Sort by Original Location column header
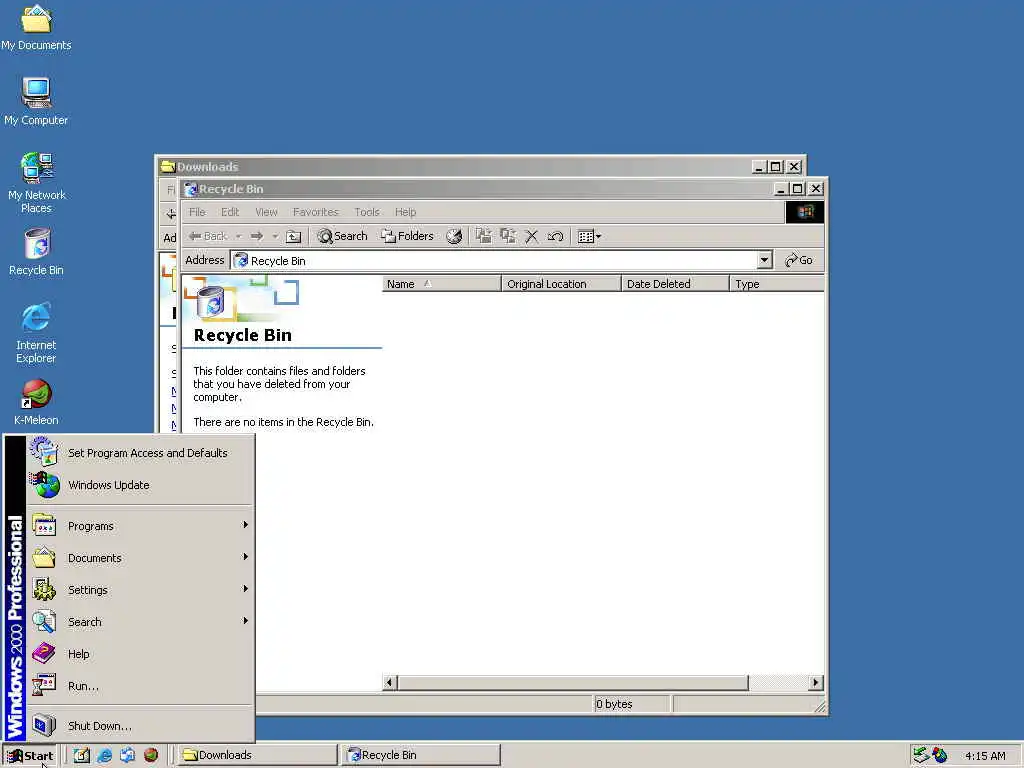Viewport: 1024px width, 768px height. 562,284
